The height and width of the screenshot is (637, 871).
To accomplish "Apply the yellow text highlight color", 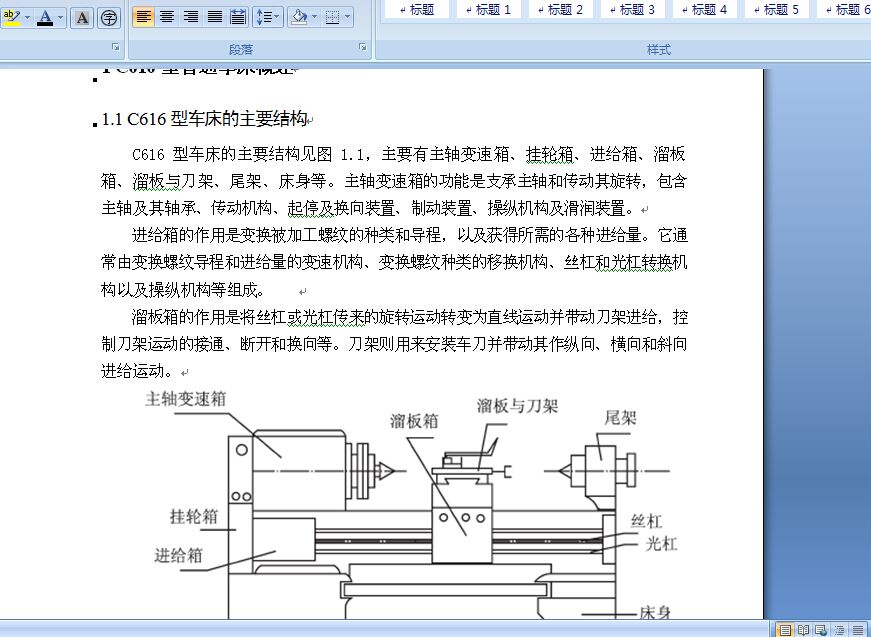I will click(x=11, y=18).
